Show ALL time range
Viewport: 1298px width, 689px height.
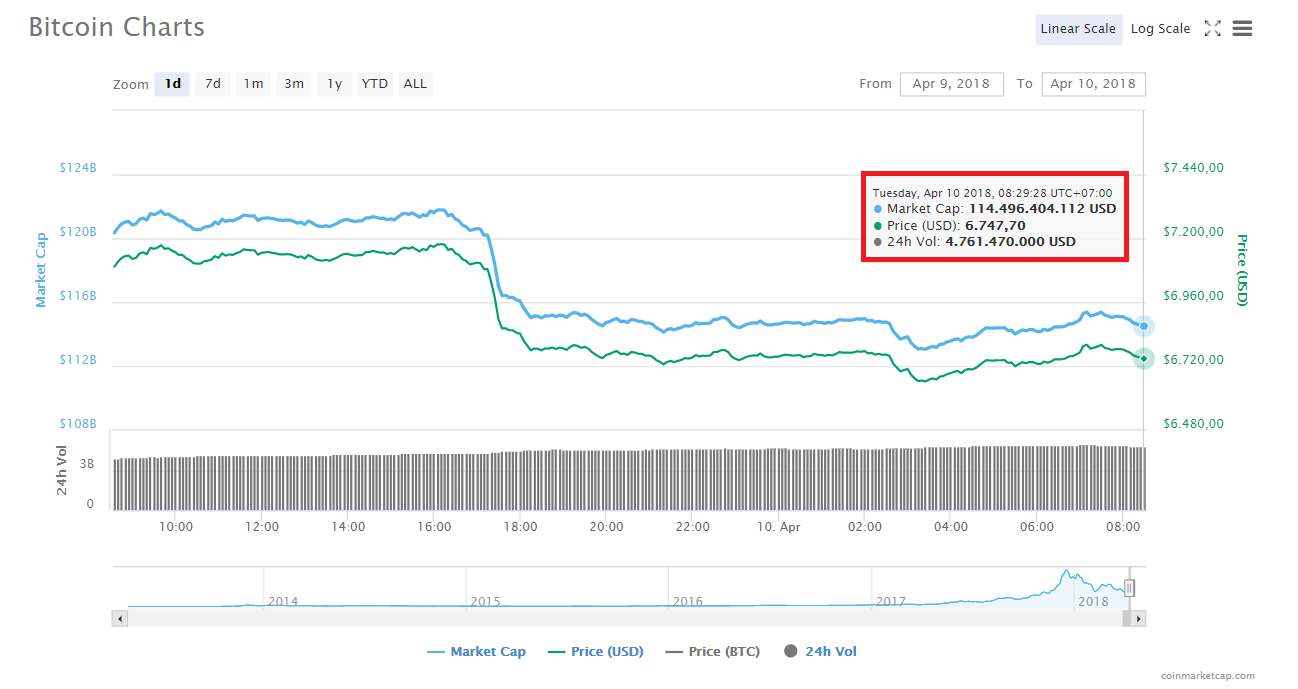point(415,84)
